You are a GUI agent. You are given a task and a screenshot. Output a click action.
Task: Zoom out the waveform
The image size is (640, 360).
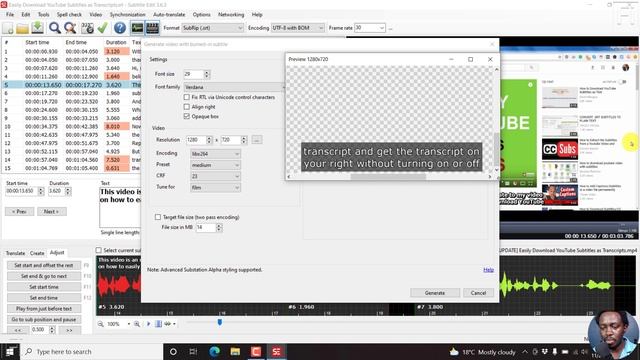click(100, 324)
